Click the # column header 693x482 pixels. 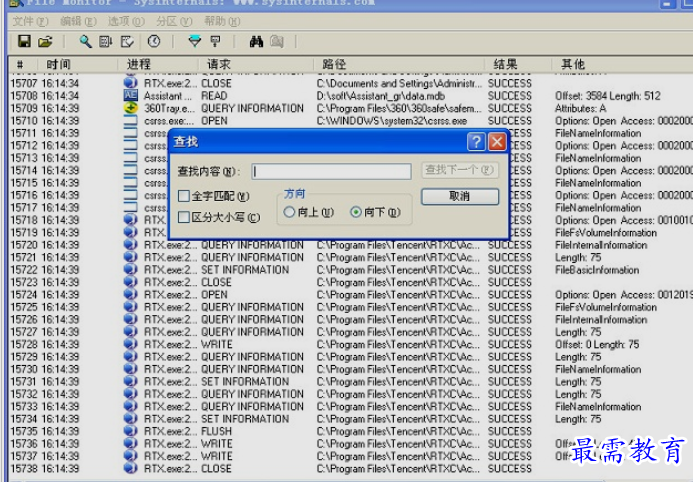23,64
